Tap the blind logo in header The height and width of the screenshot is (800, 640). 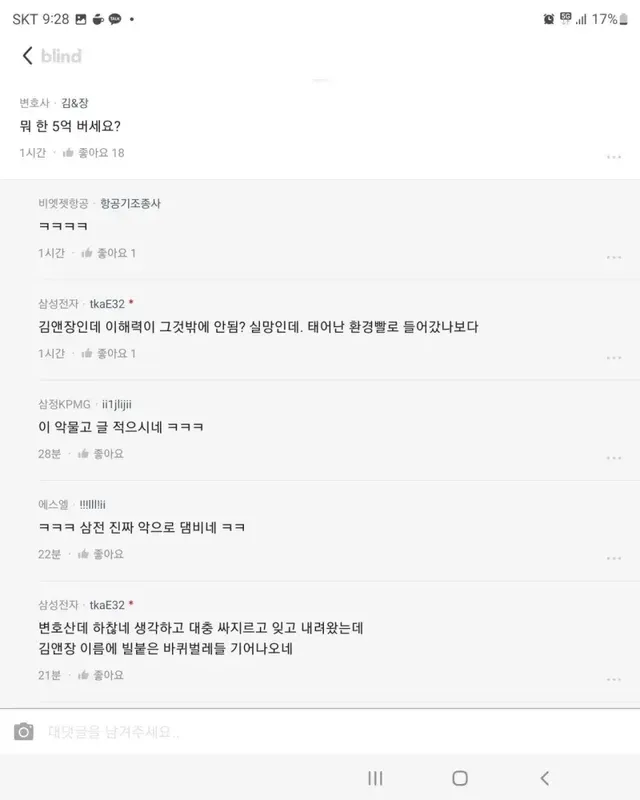62,56
